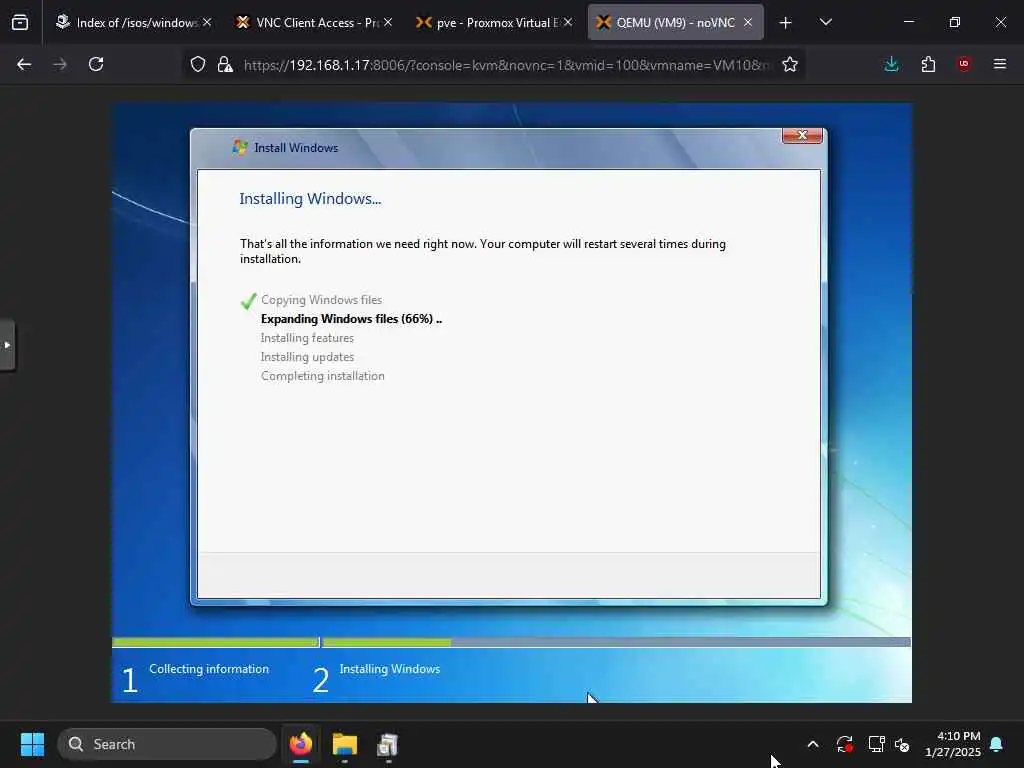Click the Completing installation step

(323, 376)
